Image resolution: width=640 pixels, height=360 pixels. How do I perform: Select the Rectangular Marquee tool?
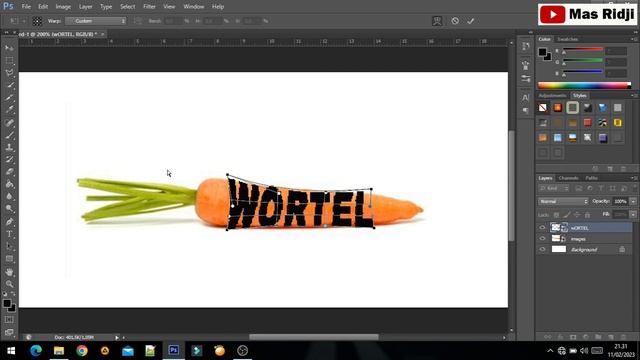pos(9,60)
